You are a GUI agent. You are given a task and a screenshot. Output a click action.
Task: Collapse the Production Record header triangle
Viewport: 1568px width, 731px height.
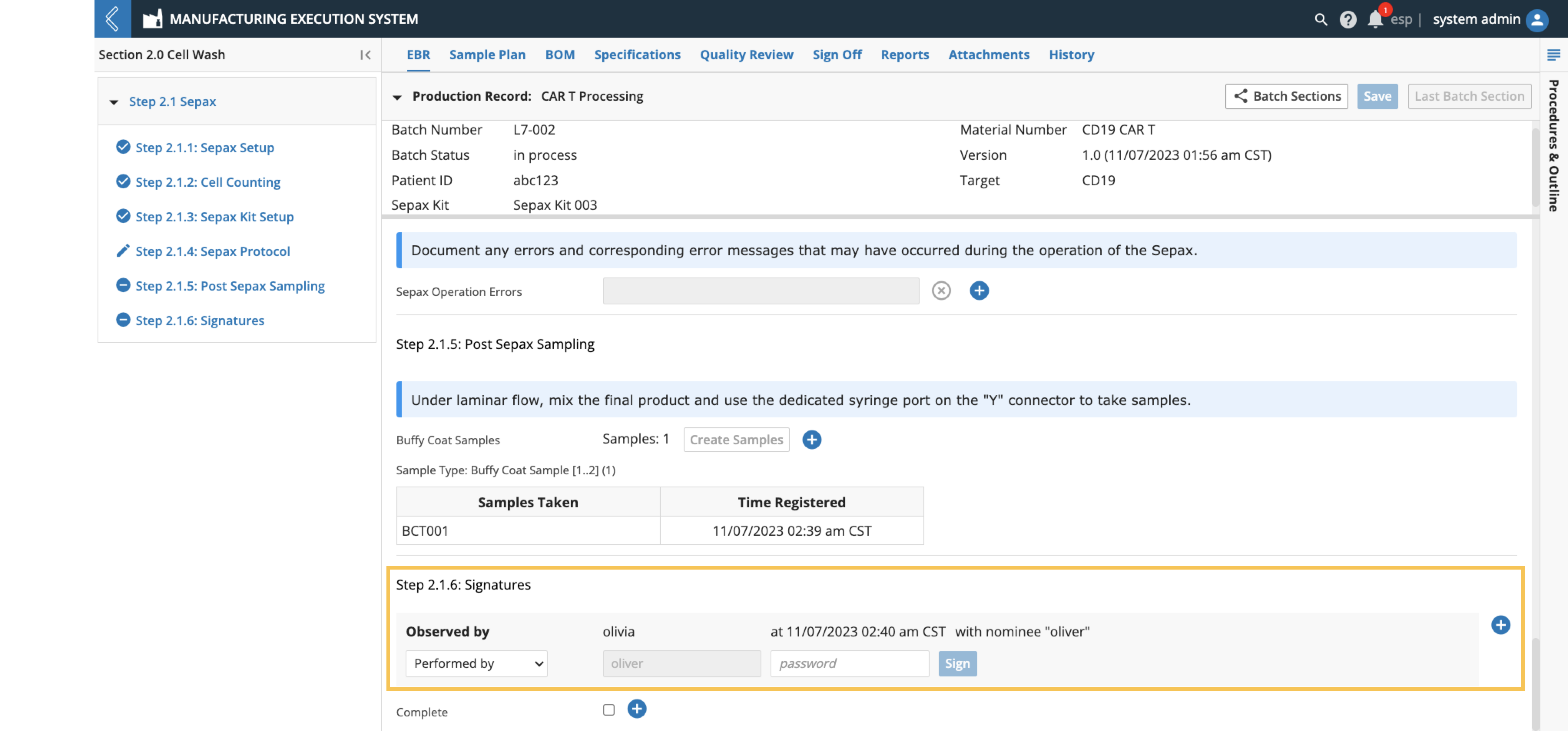[397, 97]
